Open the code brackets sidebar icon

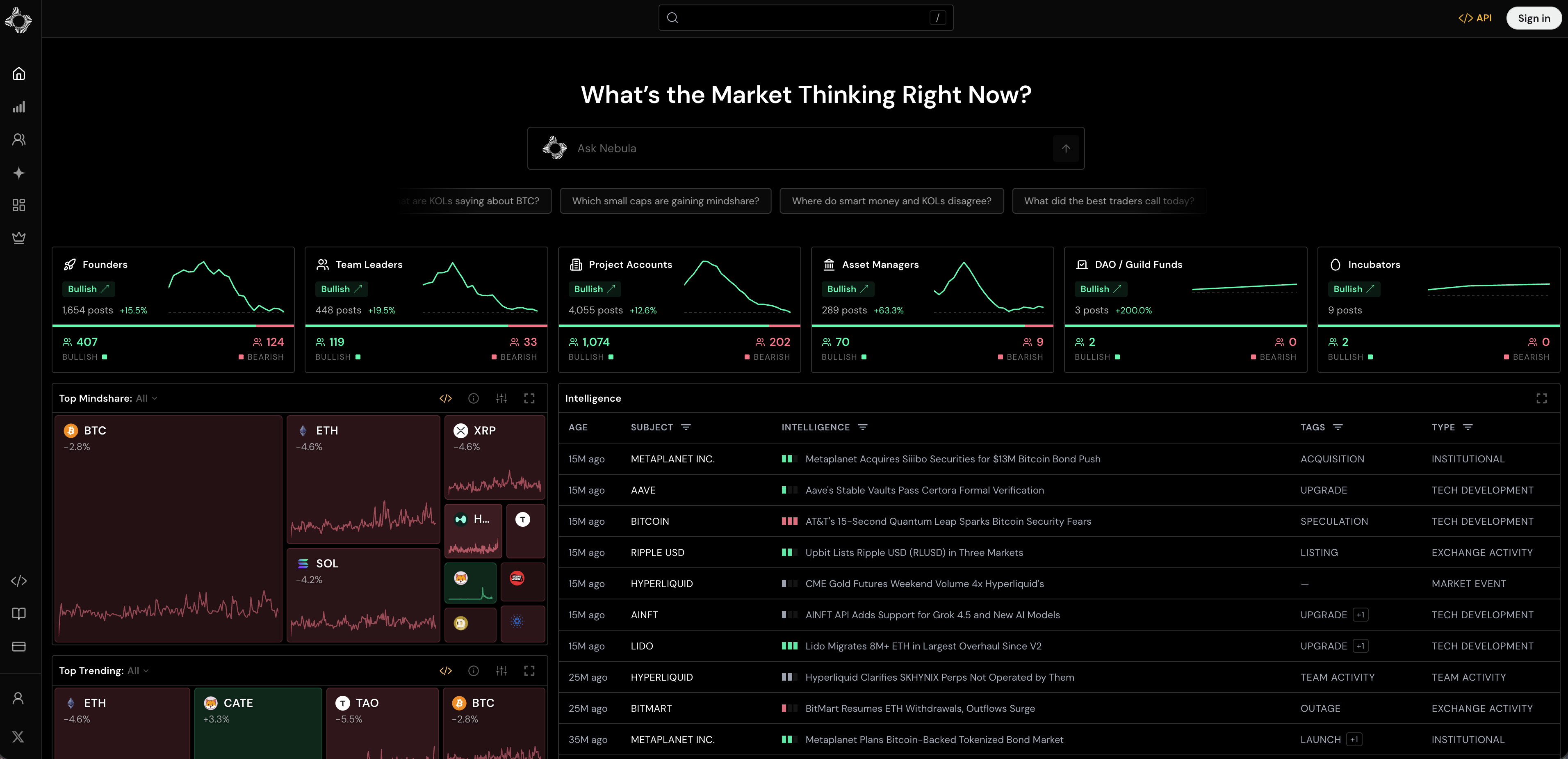(19, 581)
